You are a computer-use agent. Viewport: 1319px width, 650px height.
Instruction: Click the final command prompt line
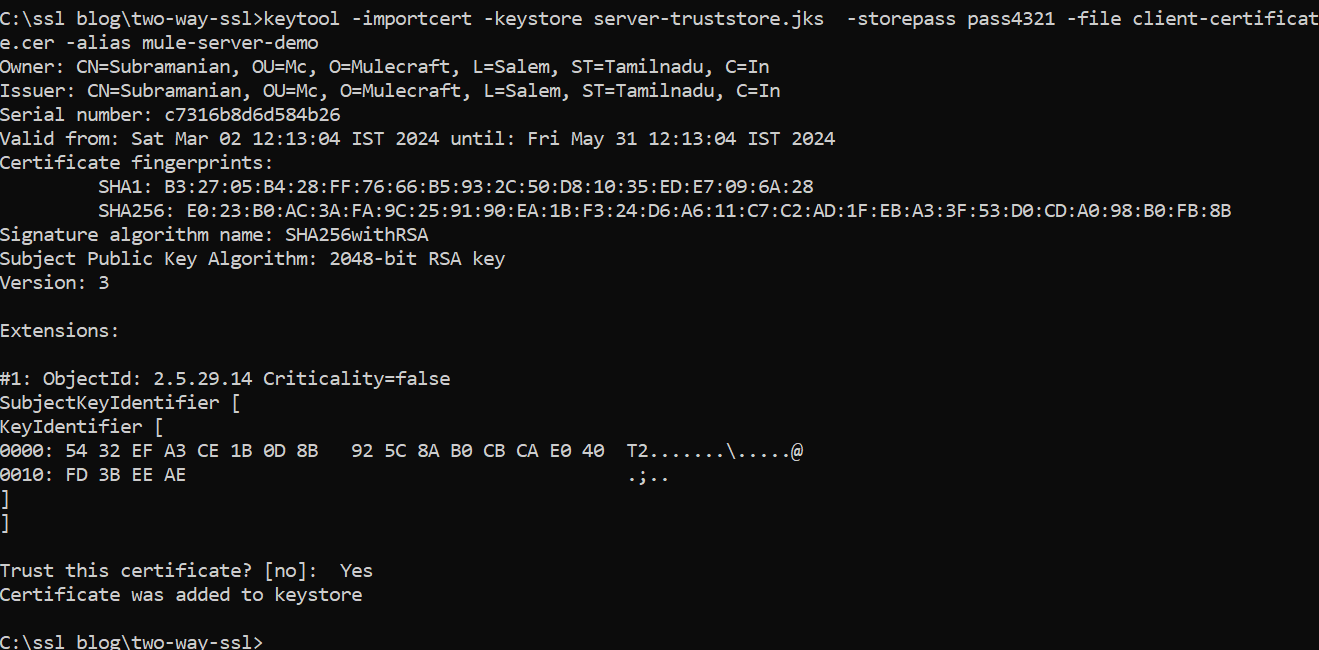[132, 641]
